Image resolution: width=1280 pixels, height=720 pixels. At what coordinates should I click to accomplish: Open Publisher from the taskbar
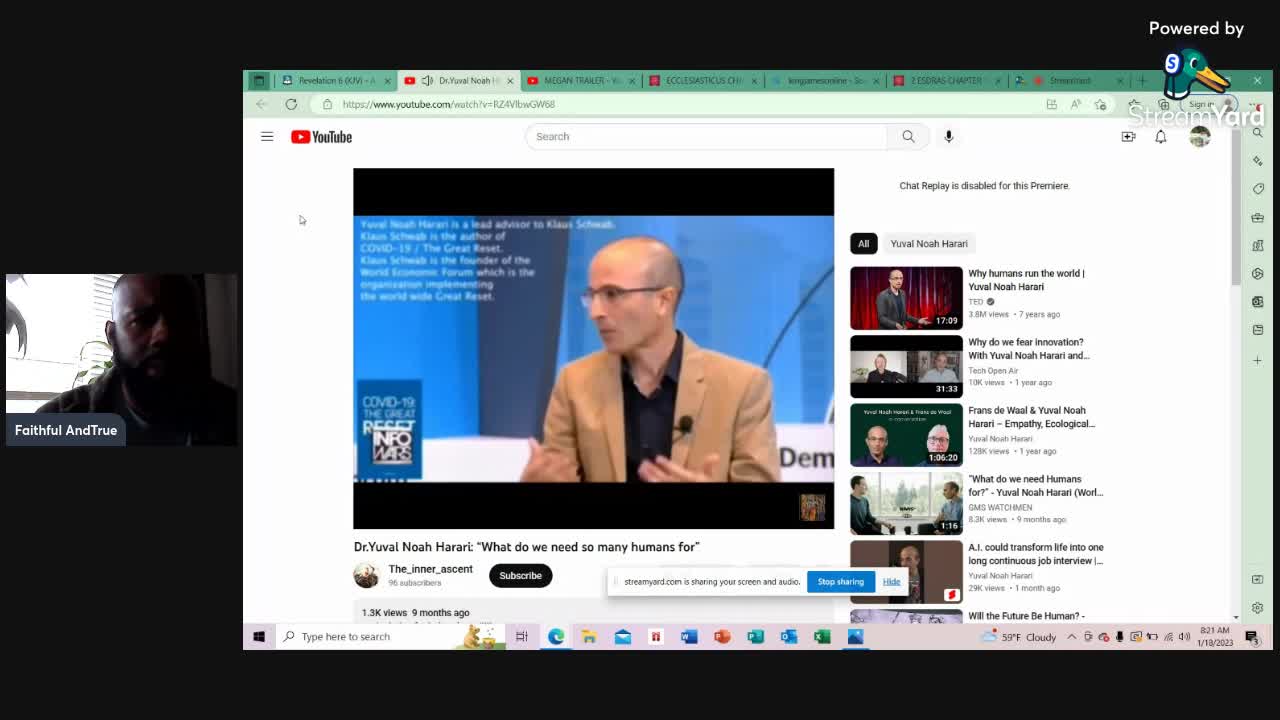[755, 636]
